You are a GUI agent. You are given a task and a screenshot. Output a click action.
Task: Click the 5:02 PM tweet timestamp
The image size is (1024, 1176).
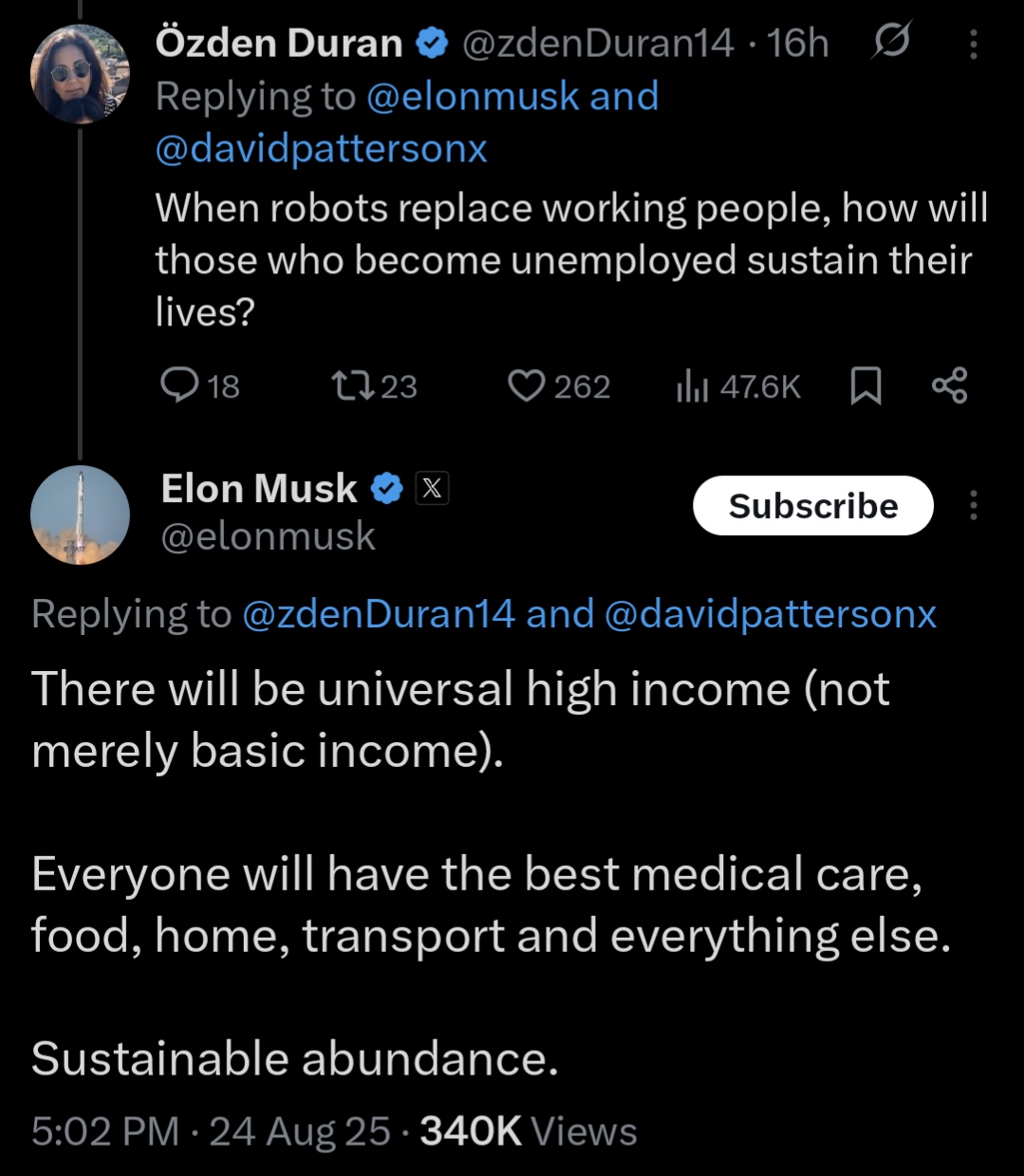[104, 1131]
